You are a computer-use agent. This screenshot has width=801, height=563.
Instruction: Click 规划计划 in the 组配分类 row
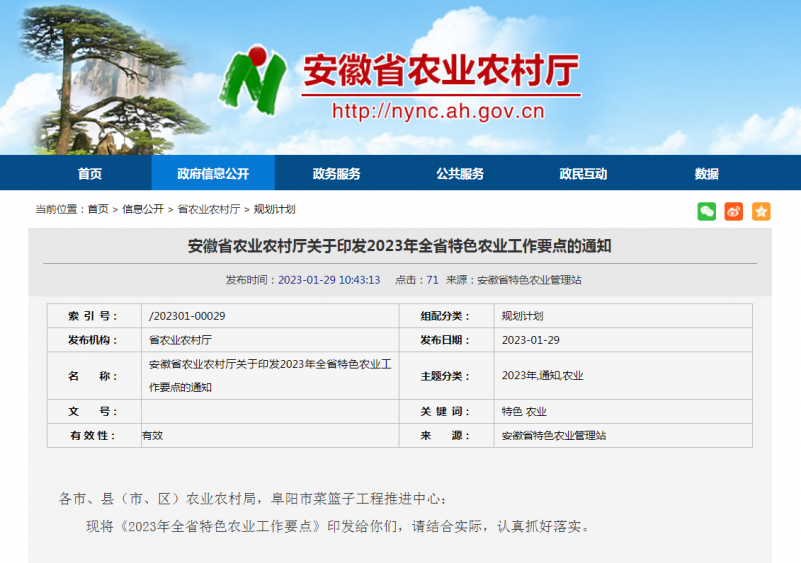point(522,316)
